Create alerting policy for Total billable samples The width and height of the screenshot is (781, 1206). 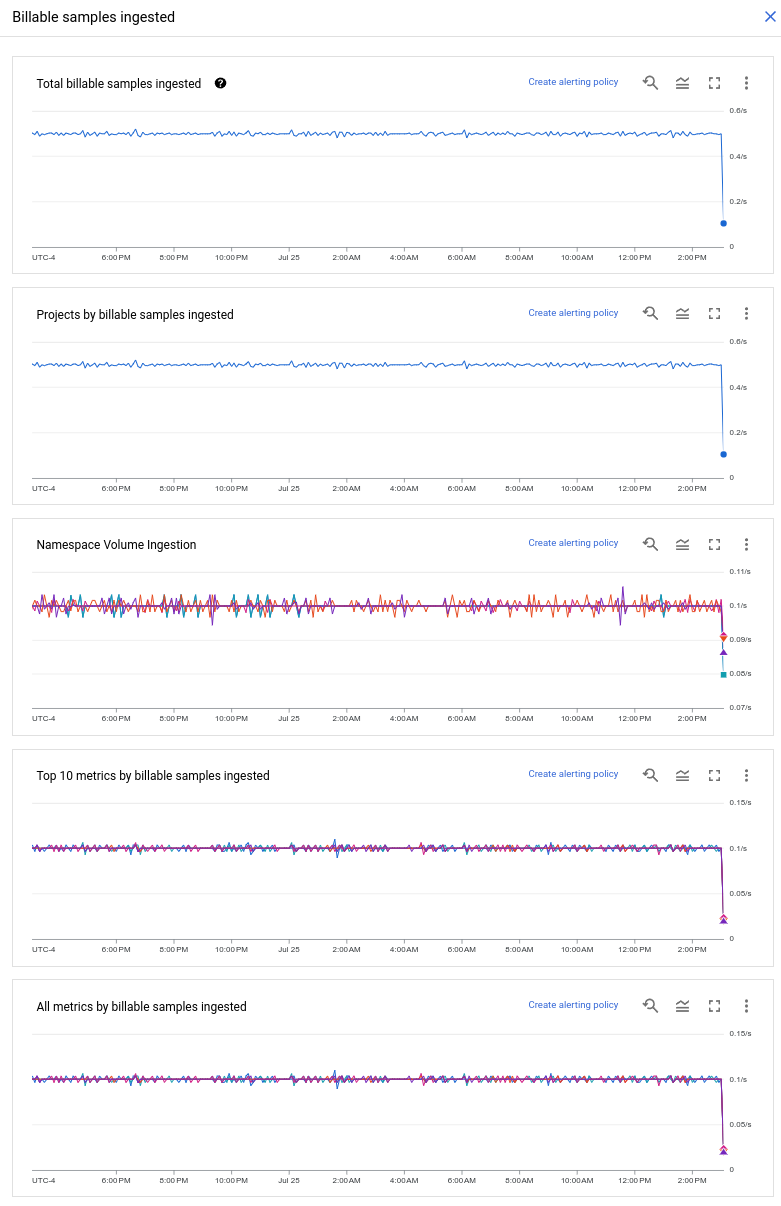click(x=573, y=81)
